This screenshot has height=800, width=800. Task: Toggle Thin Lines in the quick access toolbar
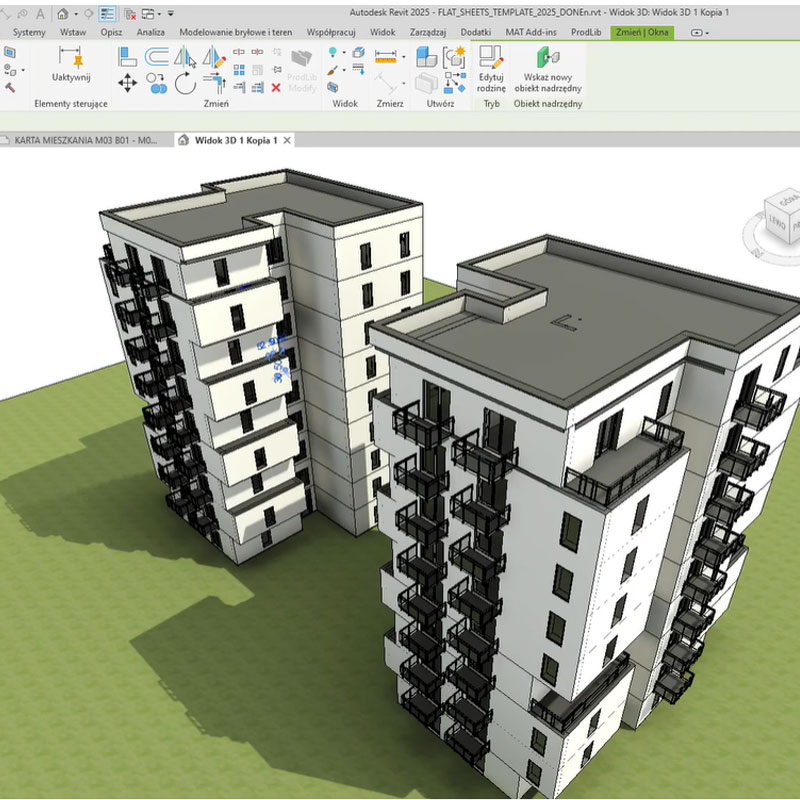point(107,14)
